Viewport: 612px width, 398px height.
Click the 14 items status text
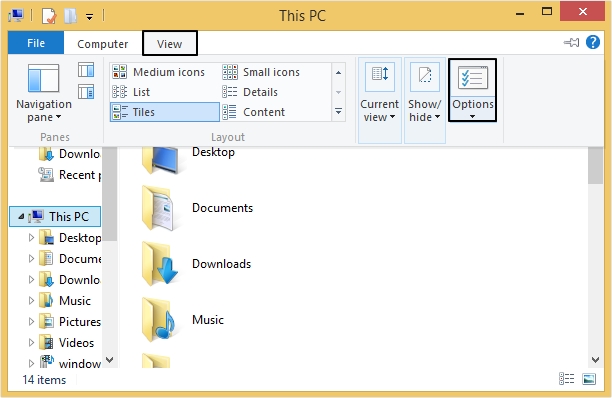tap(44, 380)
